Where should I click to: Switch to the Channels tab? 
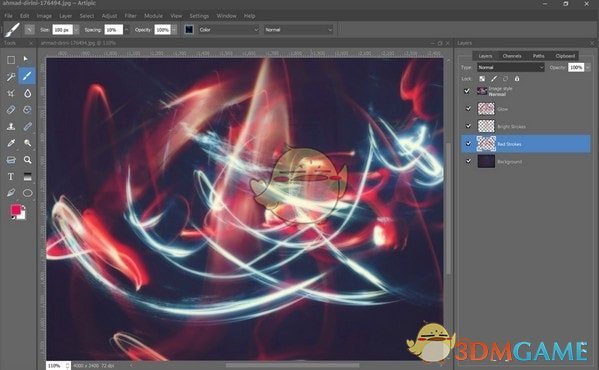click(512, 56)
